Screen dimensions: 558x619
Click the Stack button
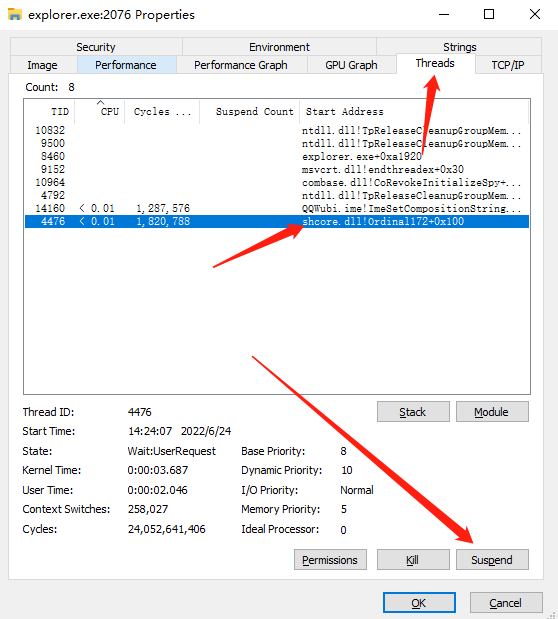coord(413,412)
